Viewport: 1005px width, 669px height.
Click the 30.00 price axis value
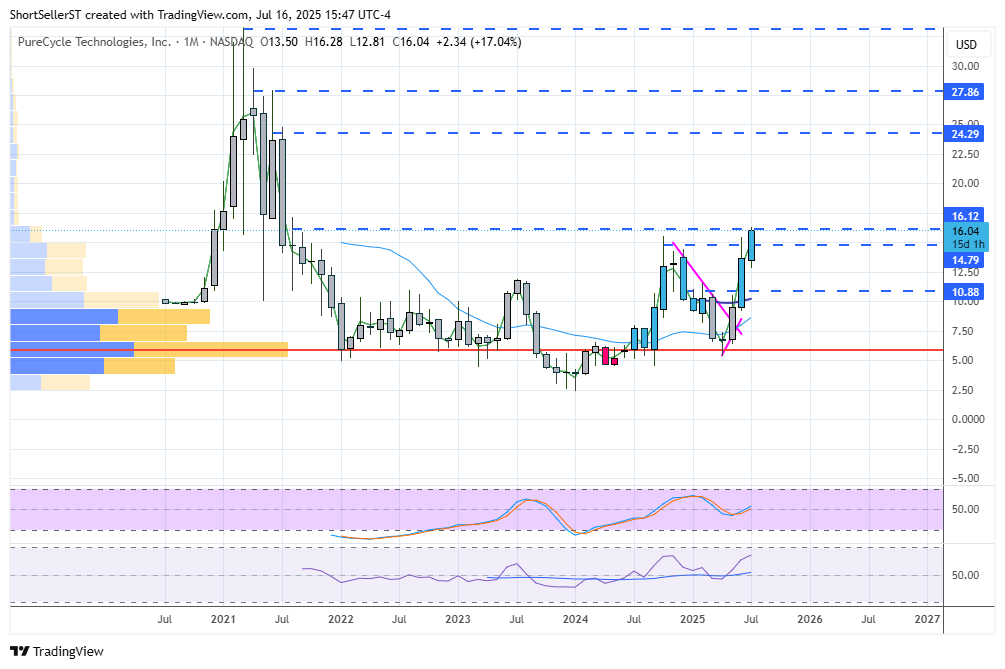coord(965,66)
